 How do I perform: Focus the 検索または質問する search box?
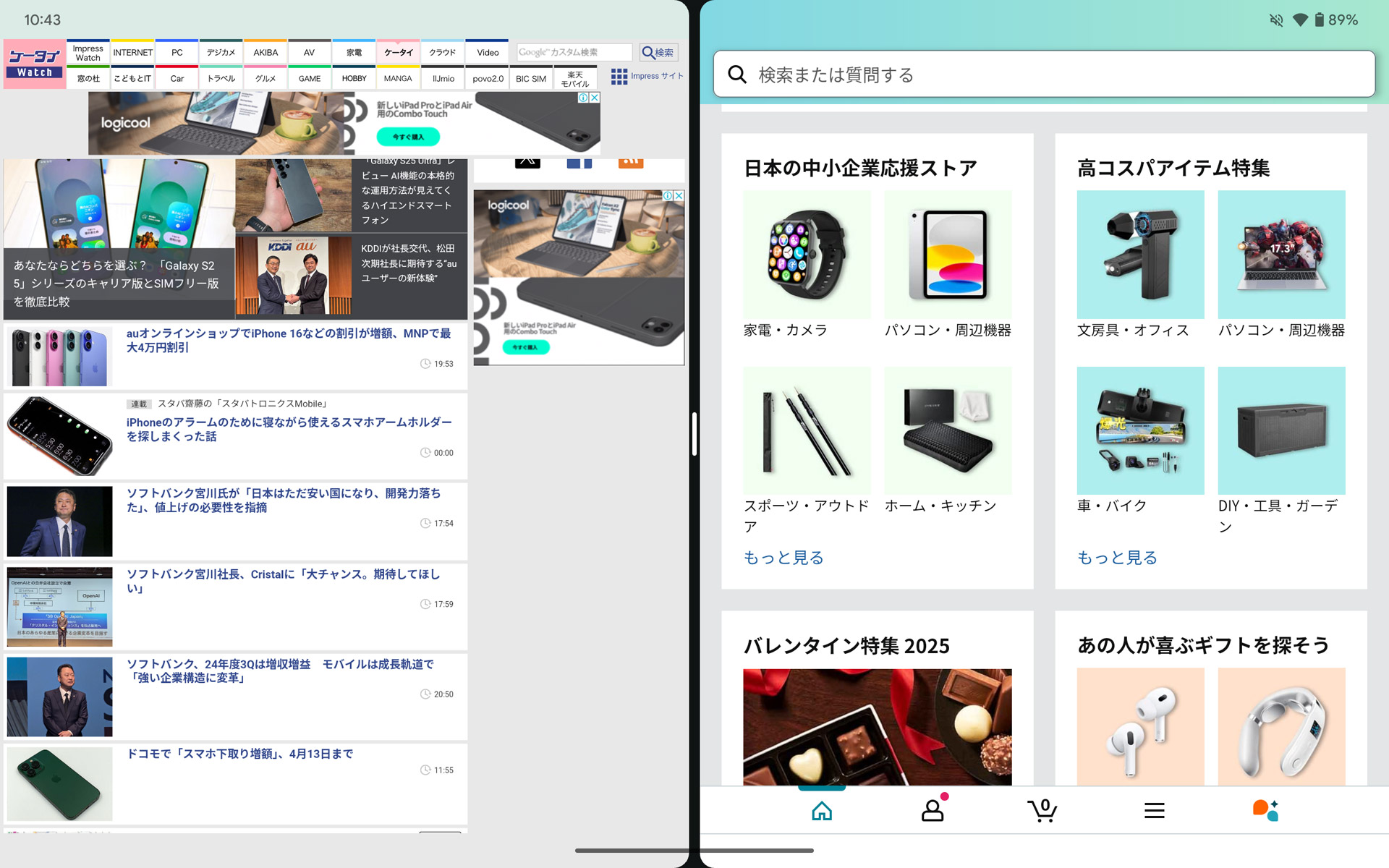point(1044,74)
